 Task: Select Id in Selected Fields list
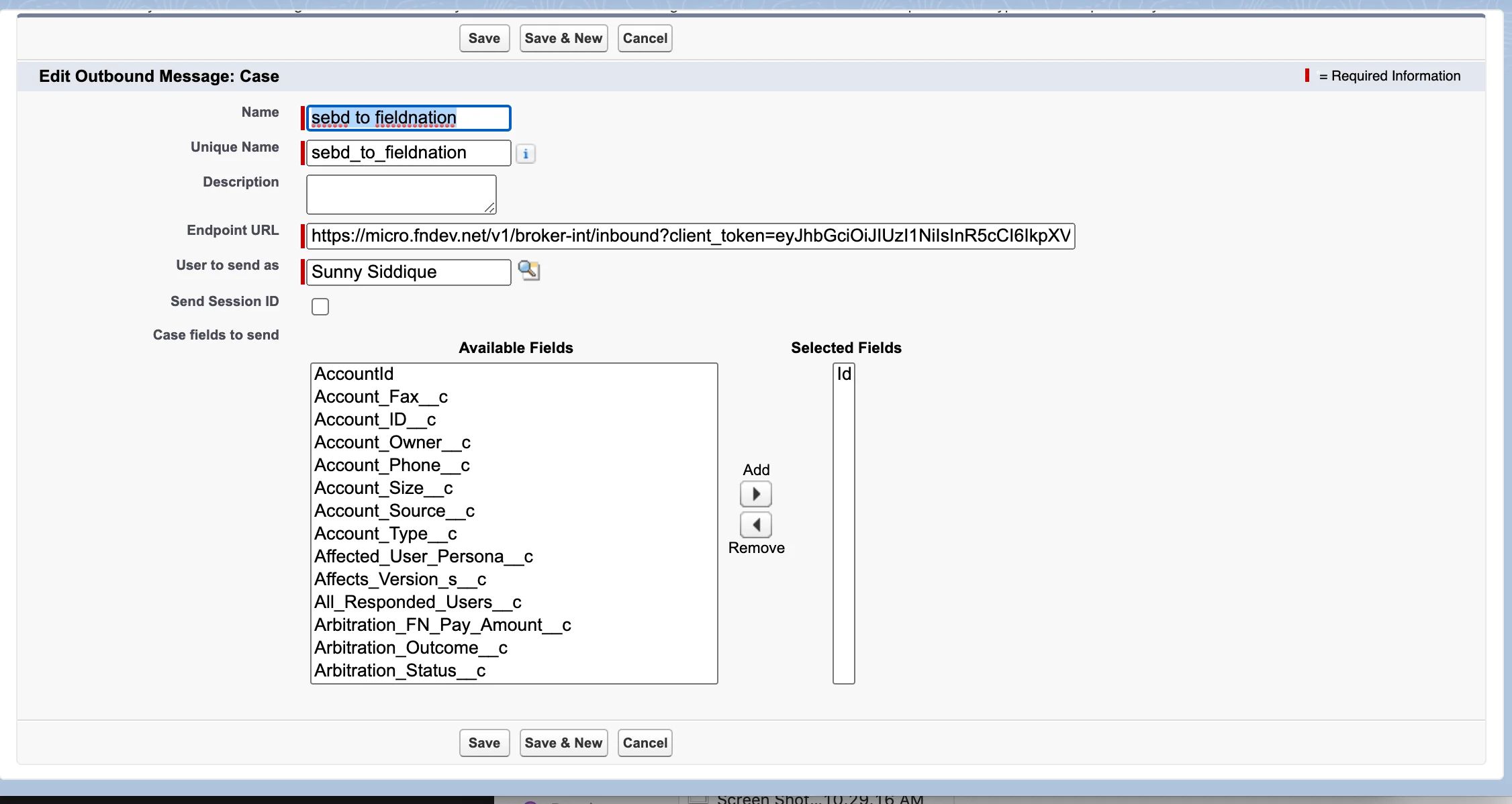(x=843, y=374)
